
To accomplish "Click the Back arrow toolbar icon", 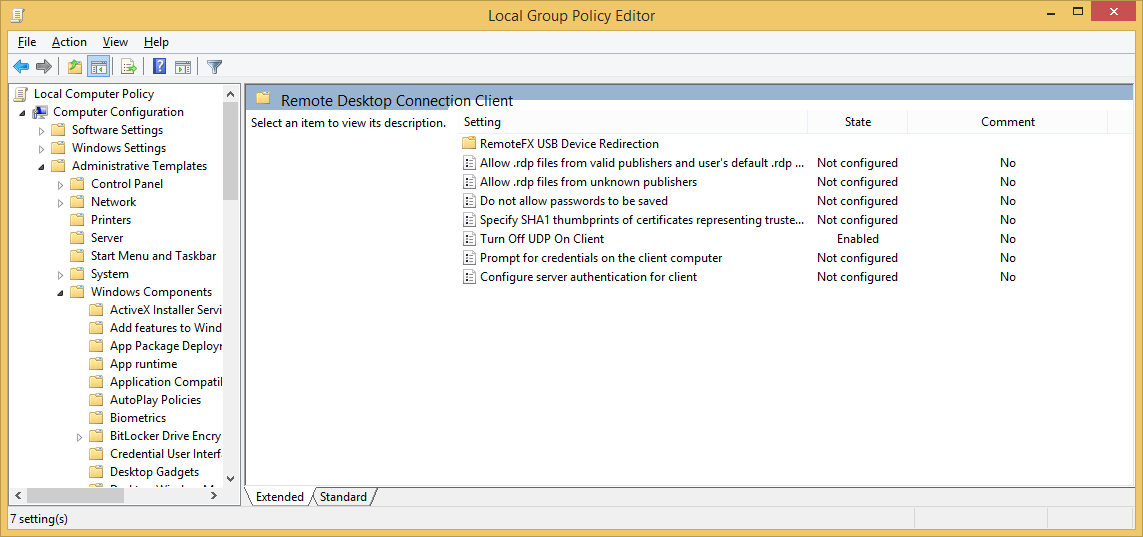I will [x=21, y=67].
